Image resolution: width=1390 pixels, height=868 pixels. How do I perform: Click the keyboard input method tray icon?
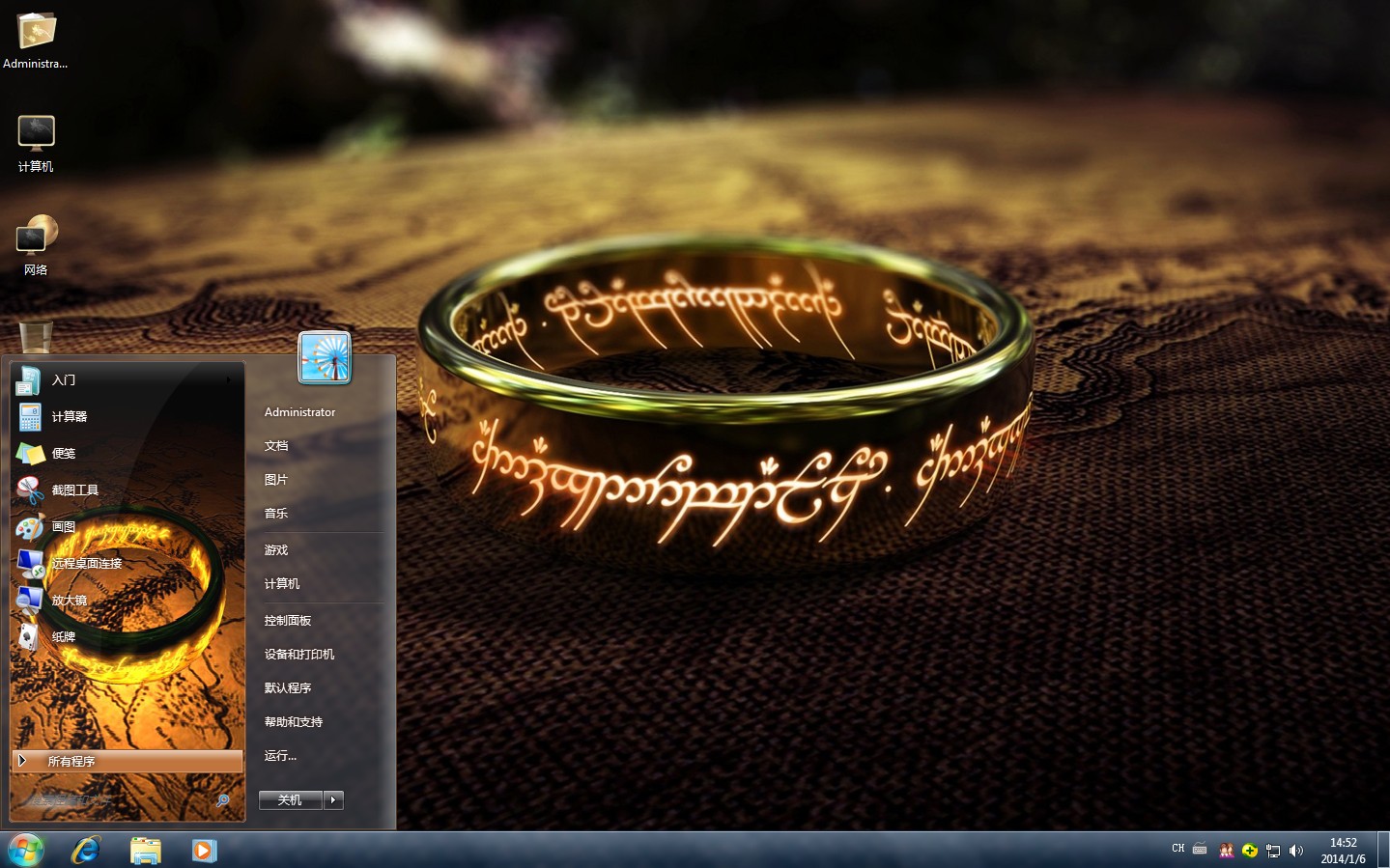pos(1200,849)
